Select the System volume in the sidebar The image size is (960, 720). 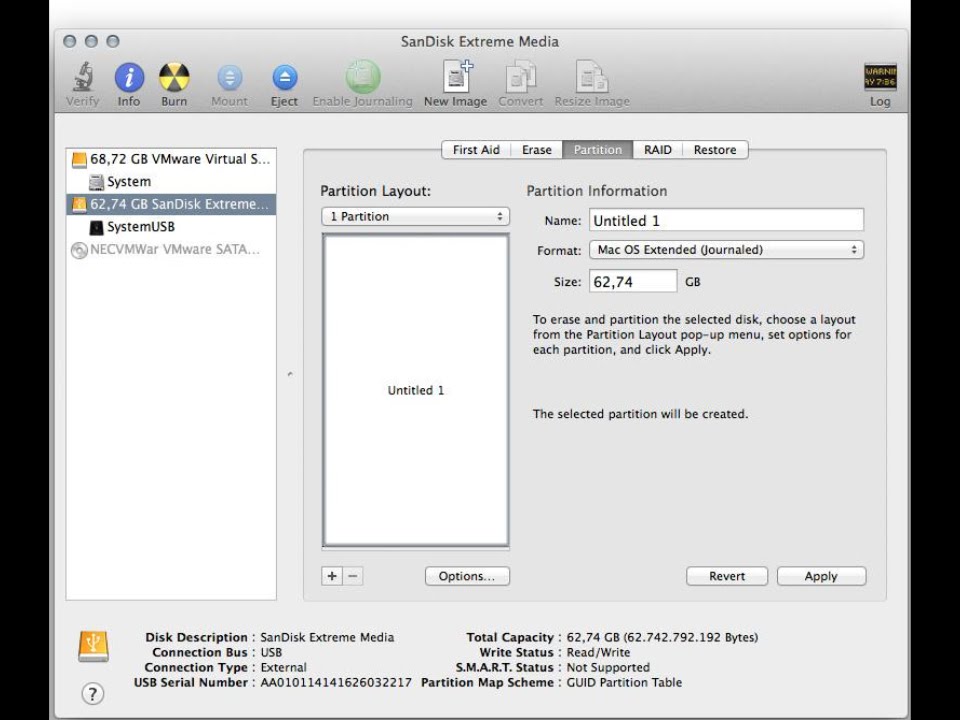tap(171, 182)
